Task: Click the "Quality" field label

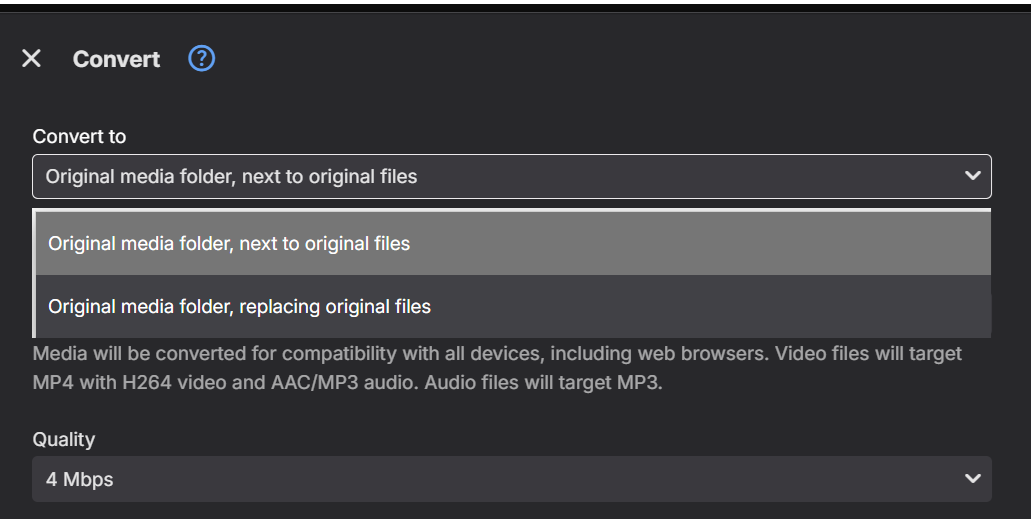Action: coord(63,439)
